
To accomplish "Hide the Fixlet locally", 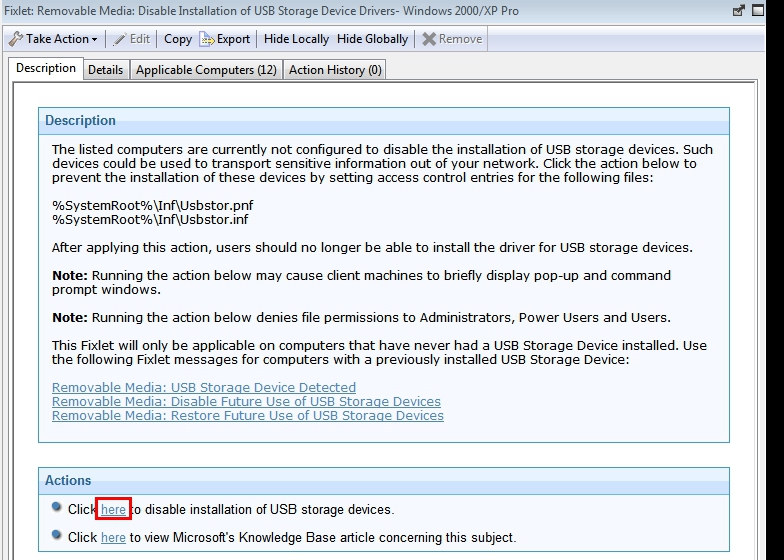I will click(296, 39).
